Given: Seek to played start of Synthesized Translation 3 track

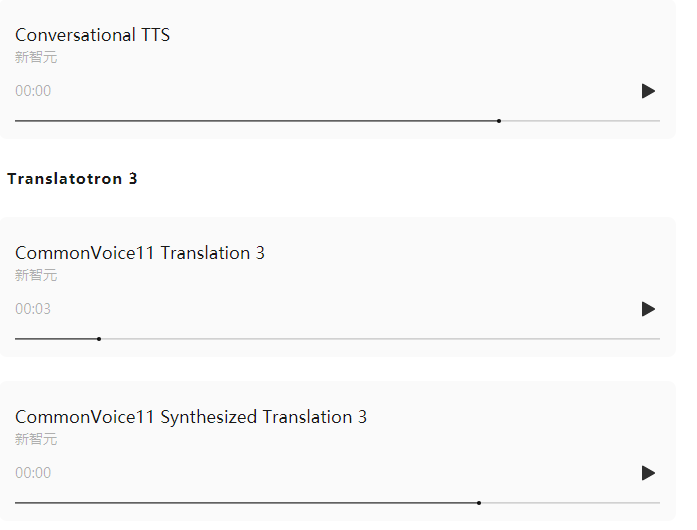Looking at the screenshot, I should [21, 503].
